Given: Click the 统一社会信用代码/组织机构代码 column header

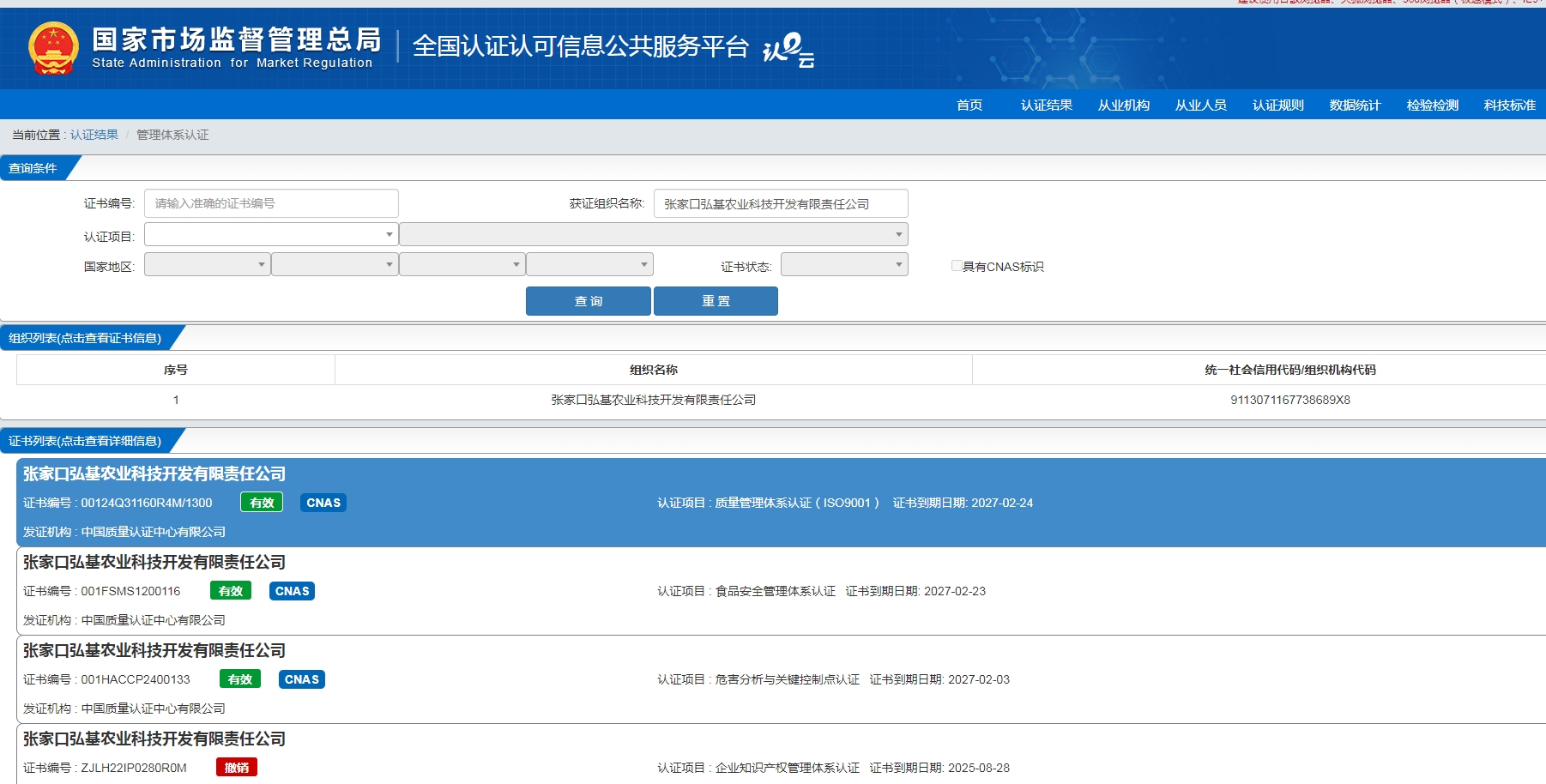Looking at the screenshot, I should (1290, 370).
